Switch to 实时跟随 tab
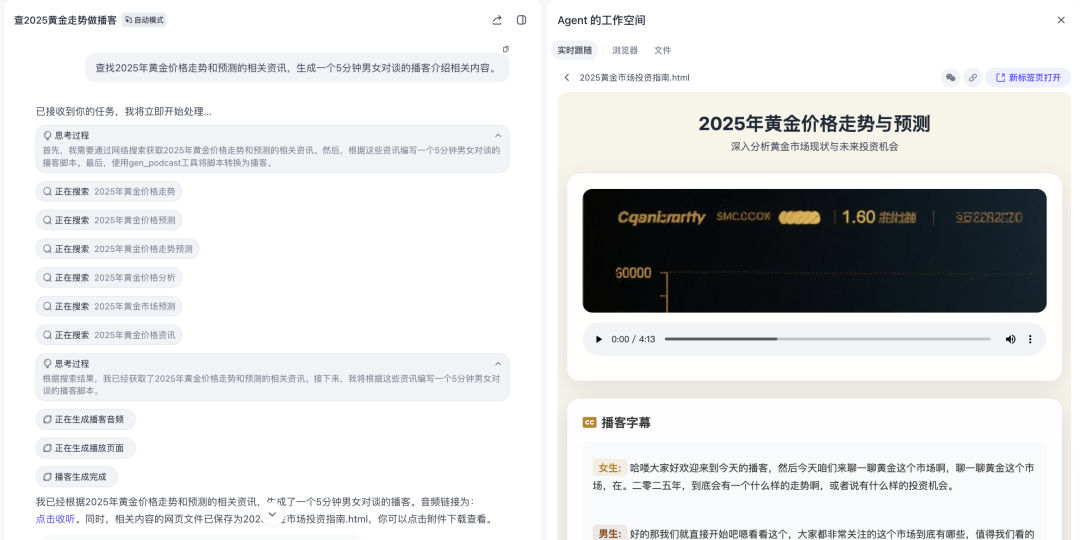 [574, 50]
